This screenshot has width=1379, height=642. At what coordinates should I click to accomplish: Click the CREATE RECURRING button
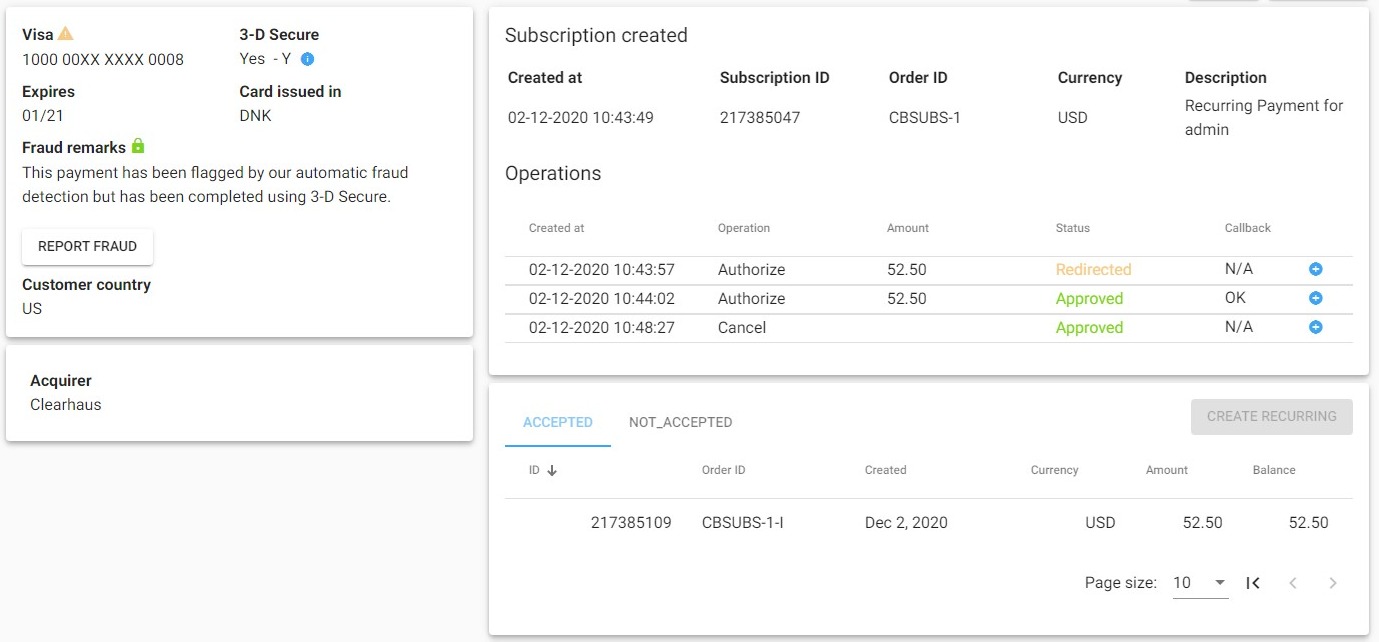[x=1271, y=417]
